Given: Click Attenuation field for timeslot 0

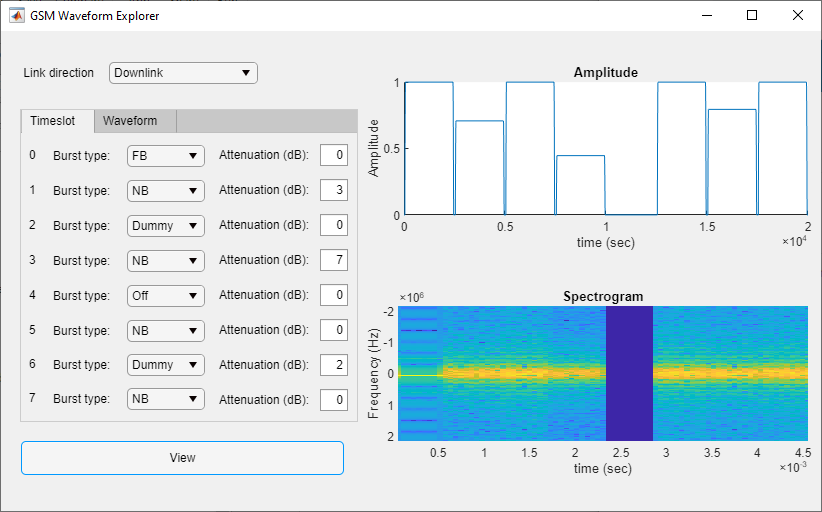Looking at the screenshot, I should click(x=334, y=155).
